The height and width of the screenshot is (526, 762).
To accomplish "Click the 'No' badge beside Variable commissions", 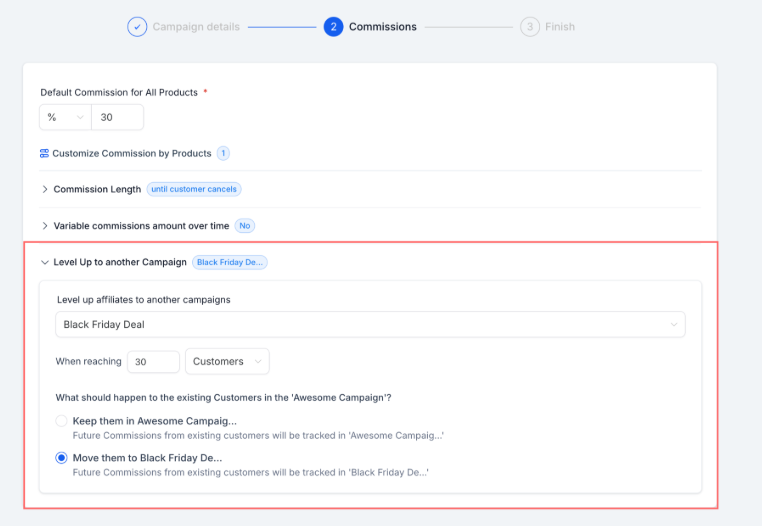I will pyautogui.click(x=244, y=226).
